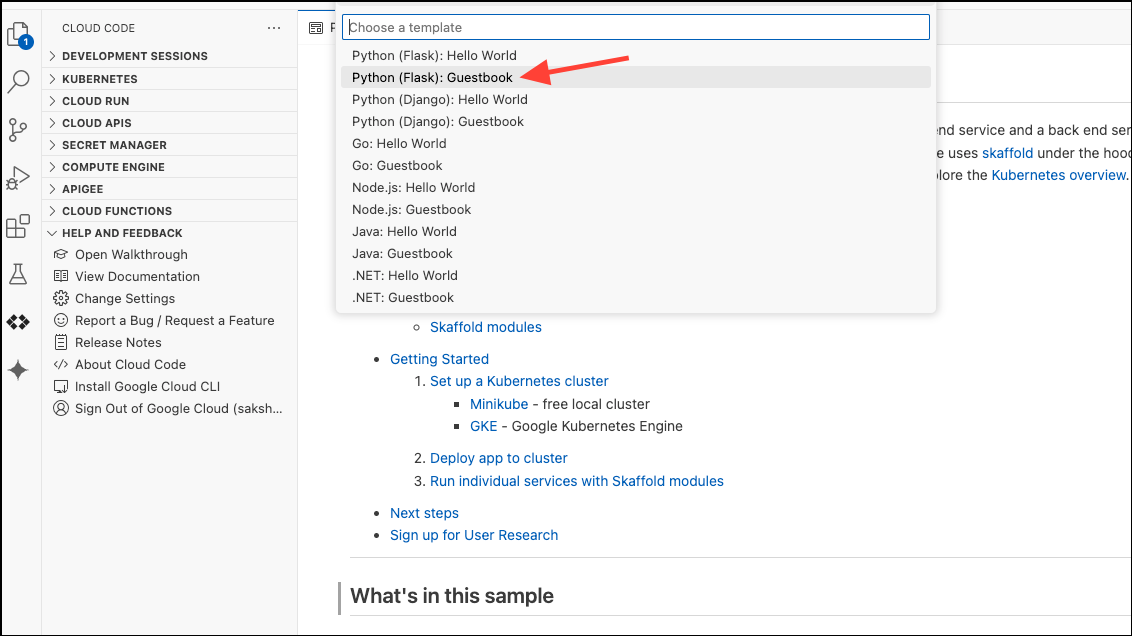
Task: Click the Sign up for User Research link
Action: tap(473, 535)
